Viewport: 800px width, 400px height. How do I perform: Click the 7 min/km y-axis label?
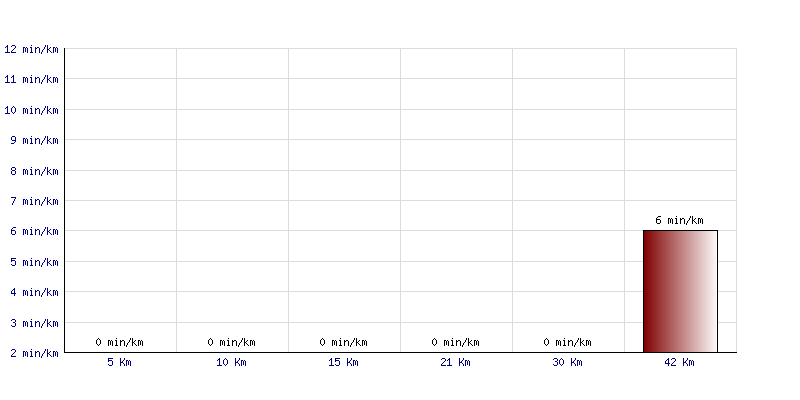pos(34,201)
